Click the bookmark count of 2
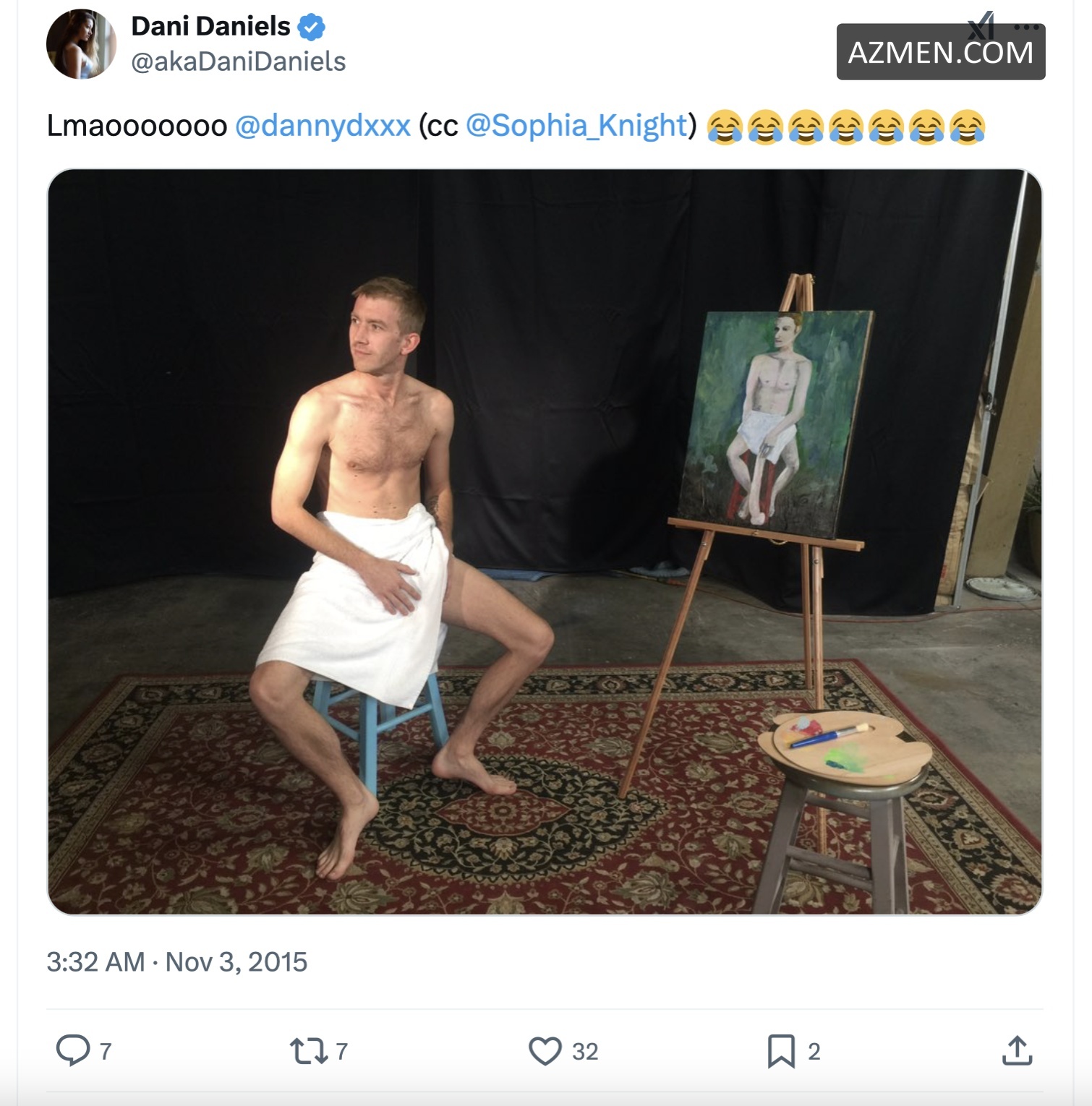 pos(814,1051)
